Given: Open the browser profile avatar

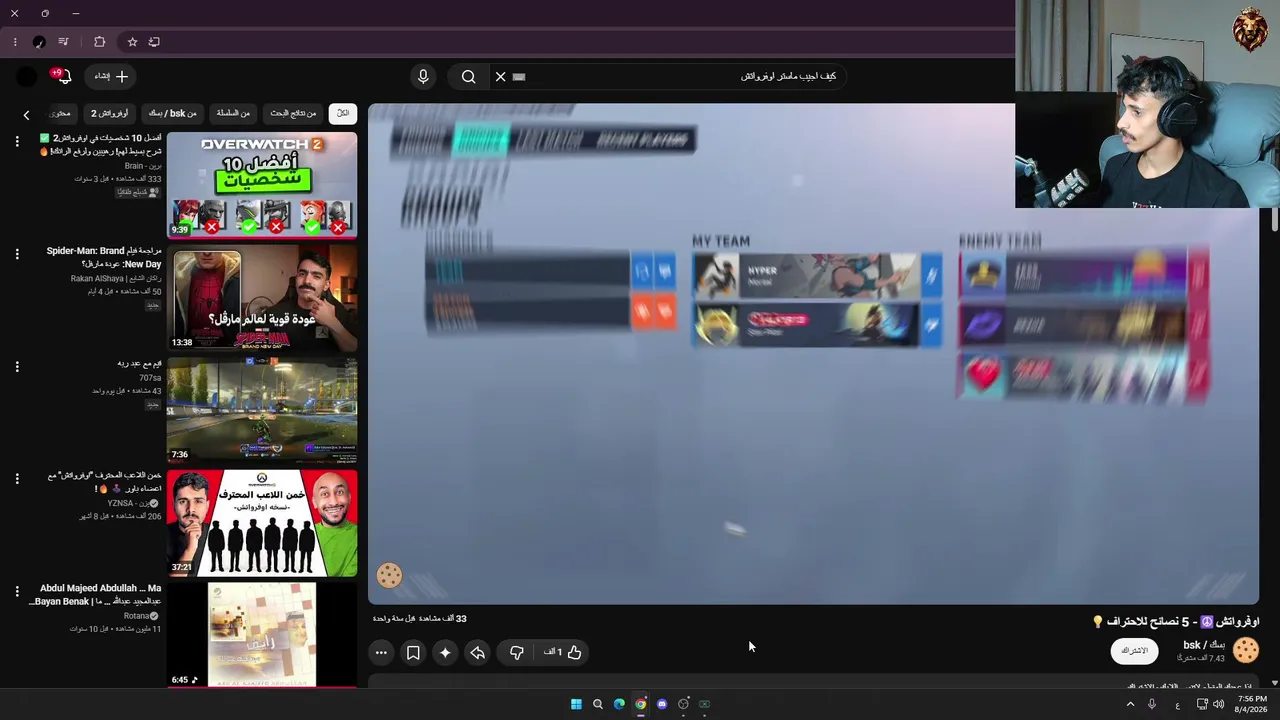Looking at the screenshot, I should (39, 42).
